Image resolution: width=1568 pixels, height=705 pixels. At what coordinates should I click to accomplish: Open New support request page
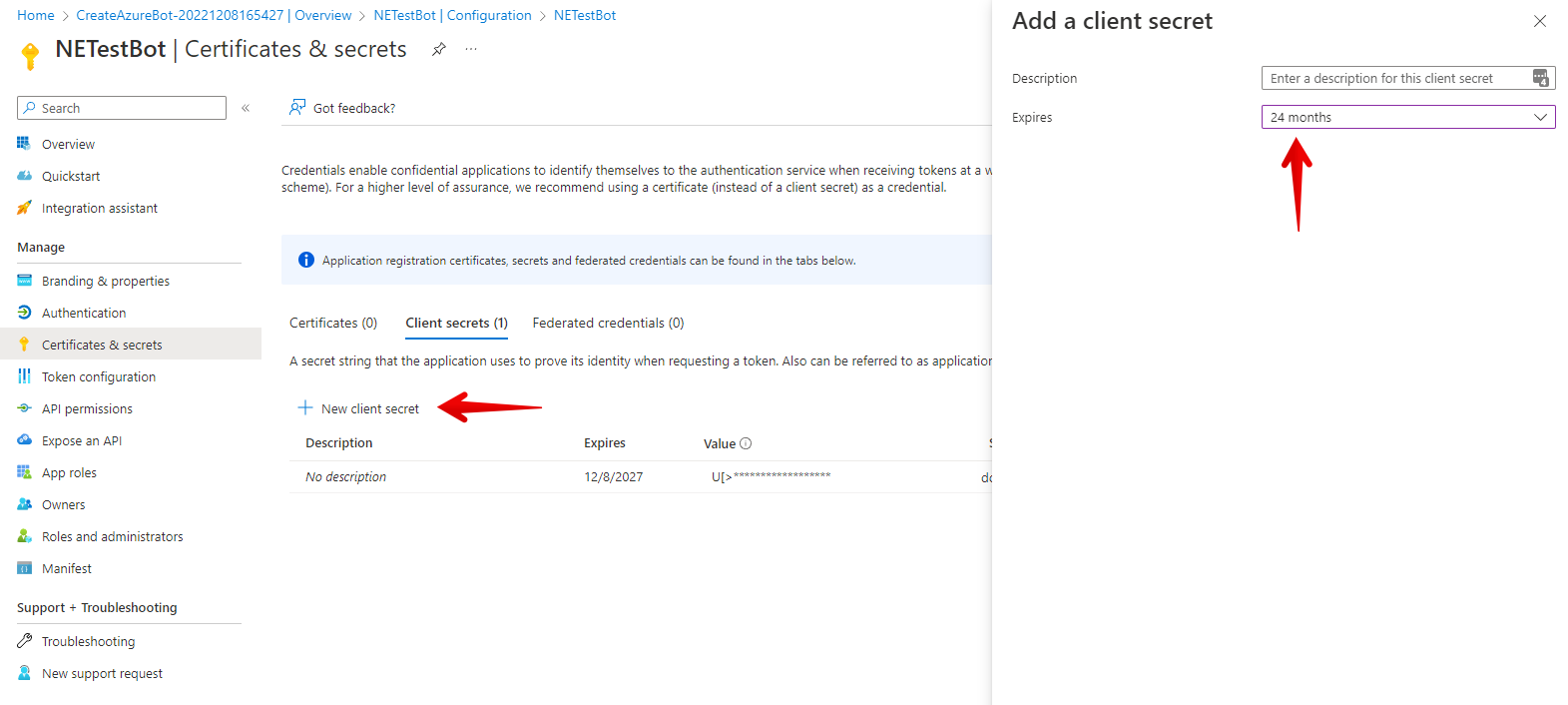pos(102,673)
